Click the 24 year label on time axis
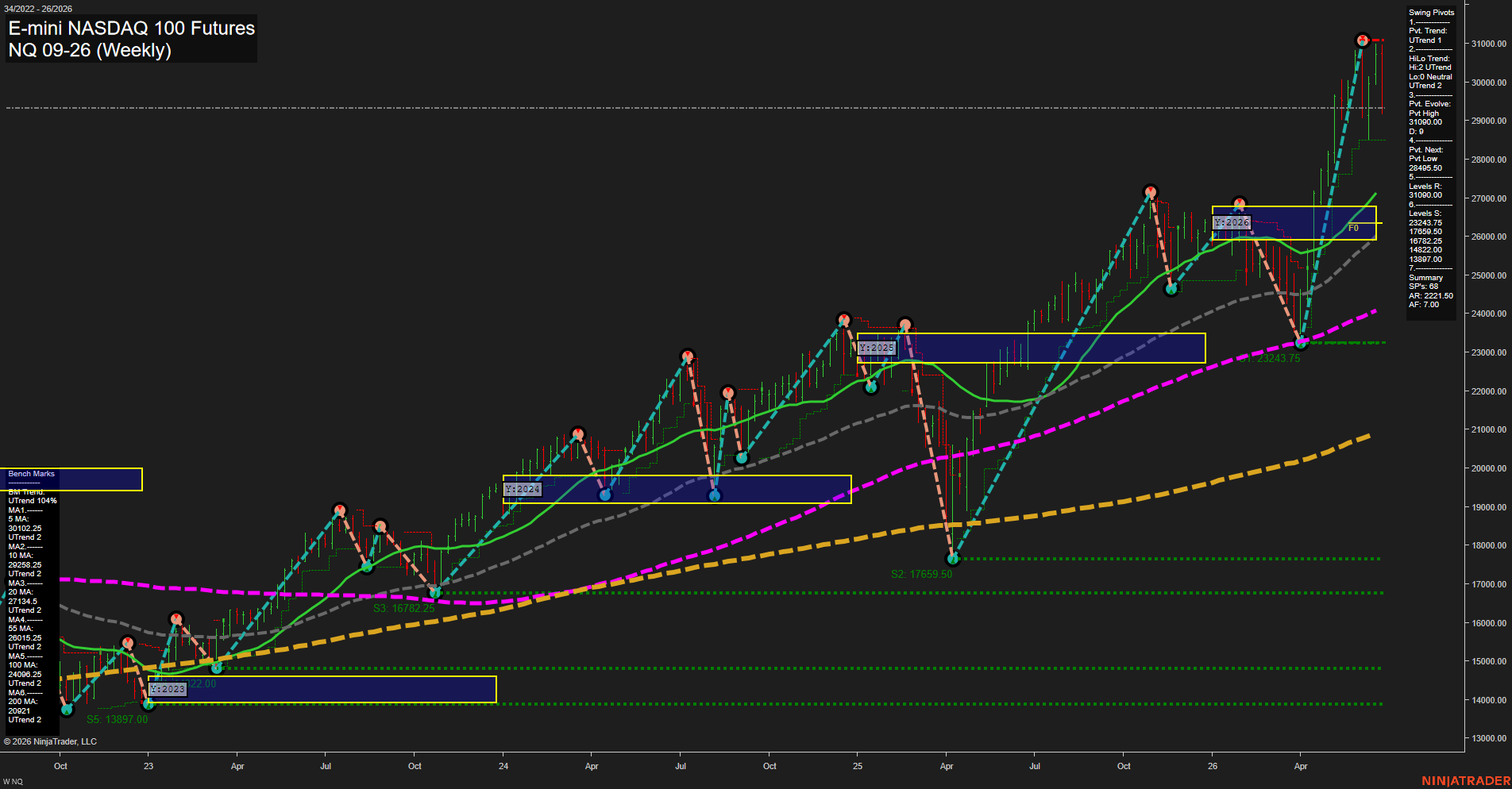This screenshot has width=1512, height=789. (503, 767)
